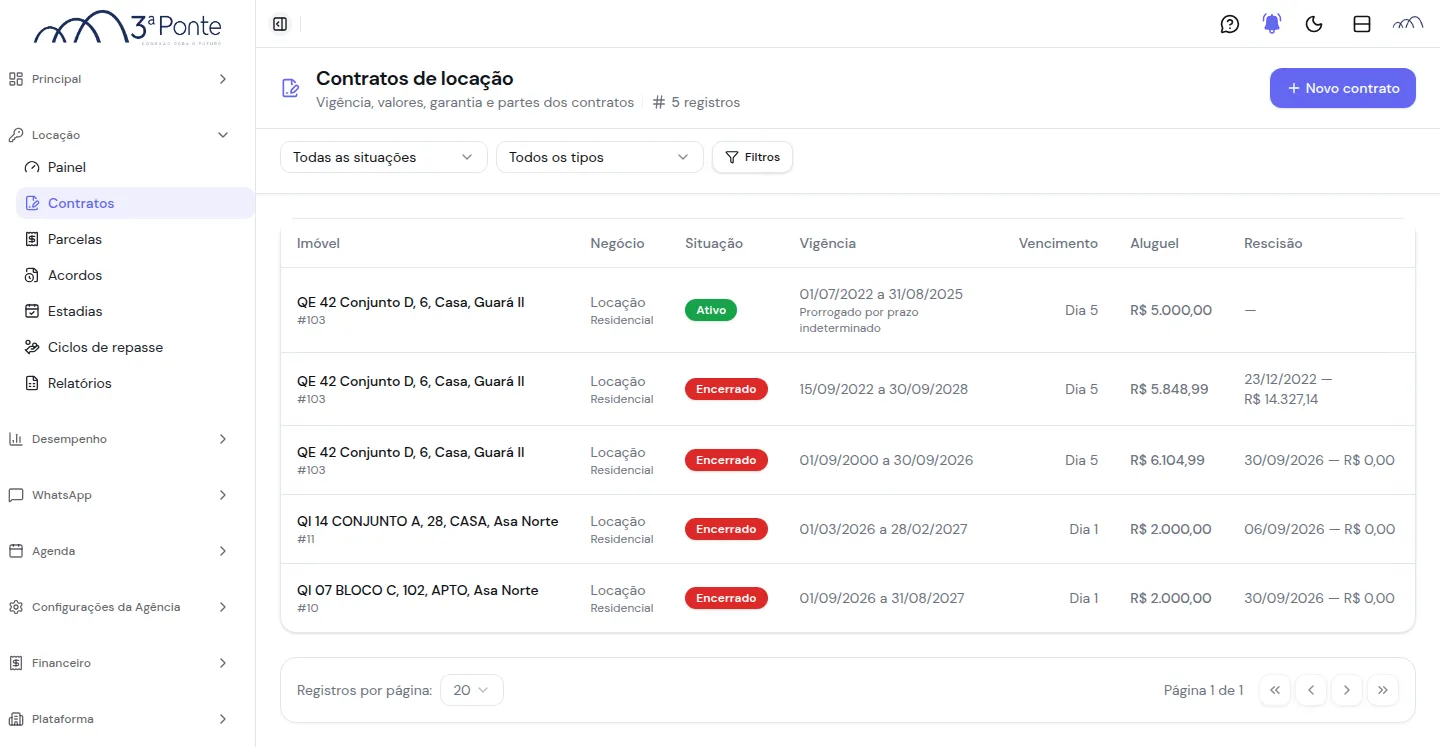Open Painel in the sidebar

point(135,167)
